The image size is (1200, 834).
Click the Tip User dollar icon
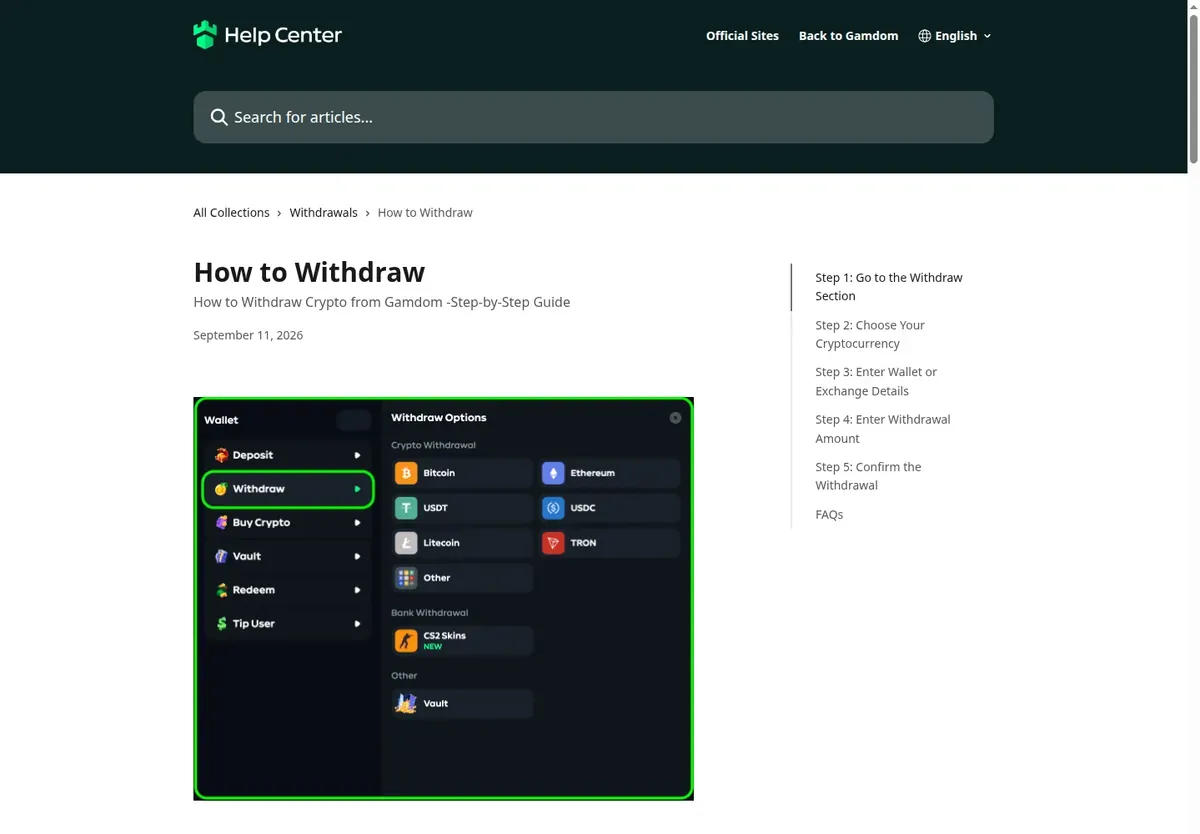(222, 624)
